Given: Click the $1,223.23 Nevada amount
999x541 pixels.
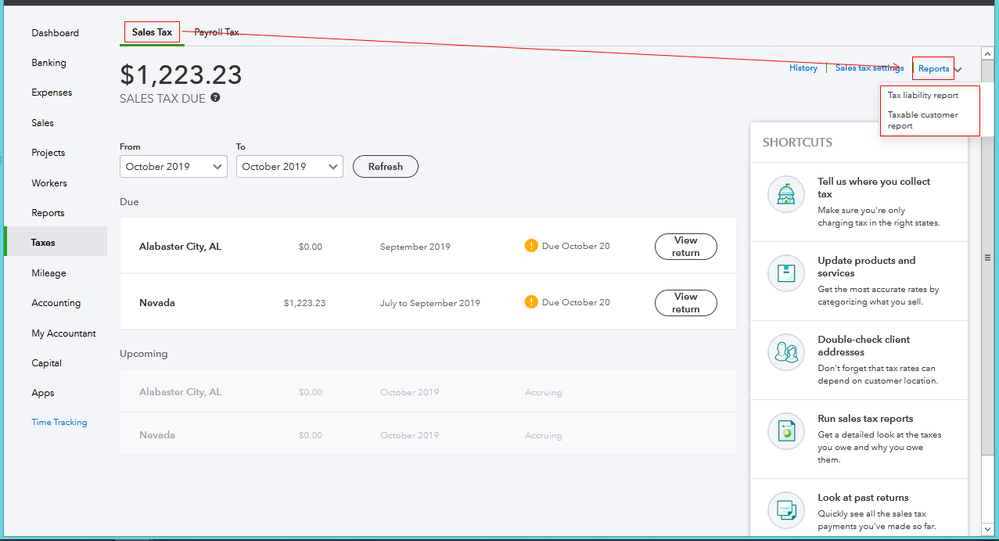Looking at the screenshot, I should 305,303.
